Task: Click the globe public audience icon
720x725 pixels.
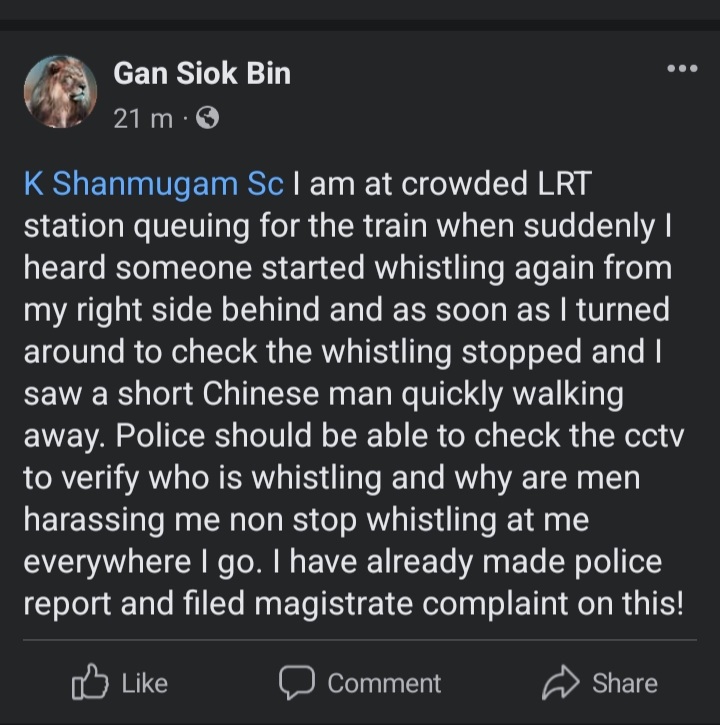Action: [208, 119]
